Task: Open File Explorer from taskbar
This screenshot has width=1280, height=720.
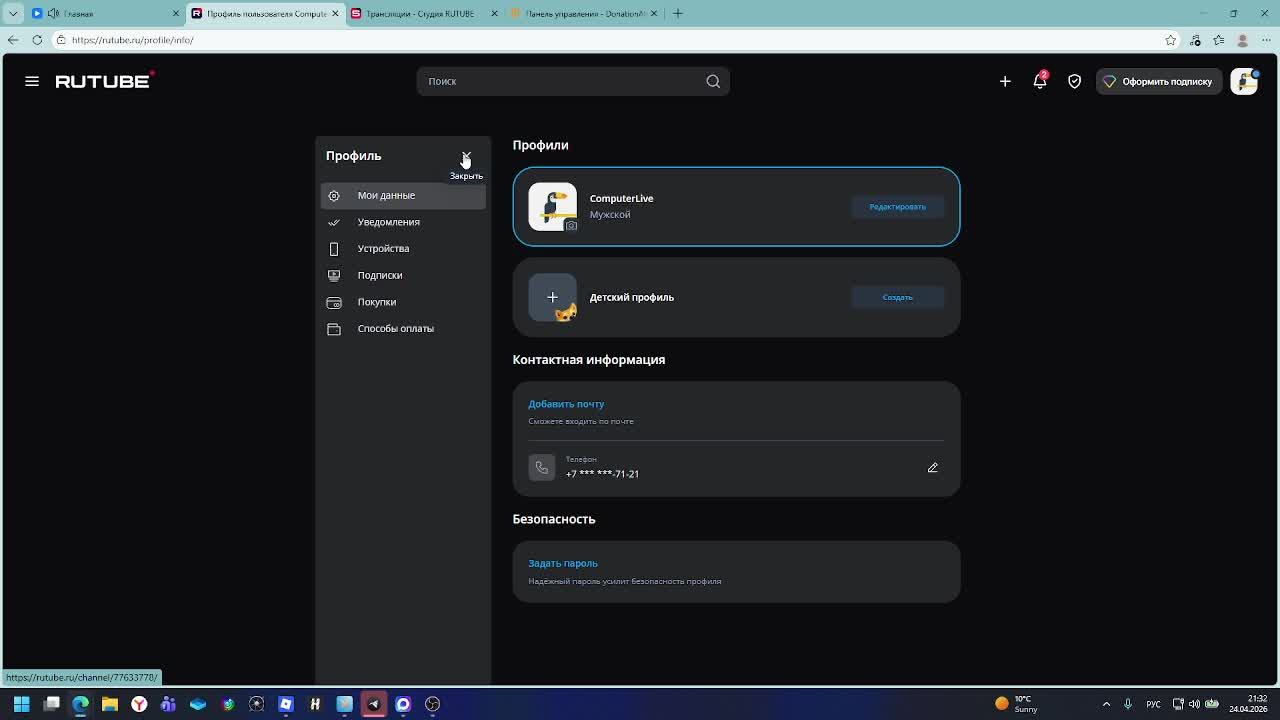Action: 110,704
